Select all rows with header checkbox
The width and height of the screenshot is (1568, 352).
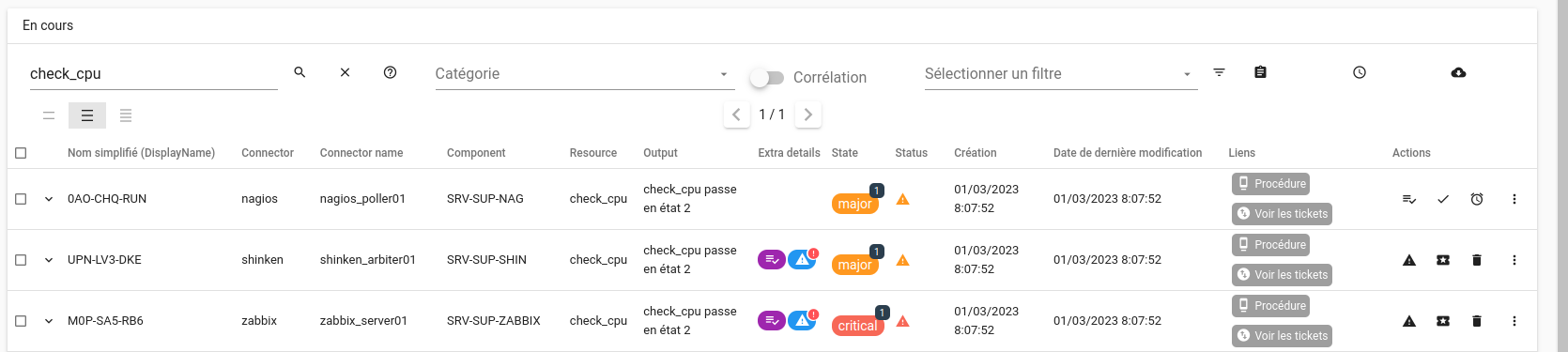coord(21,153)
